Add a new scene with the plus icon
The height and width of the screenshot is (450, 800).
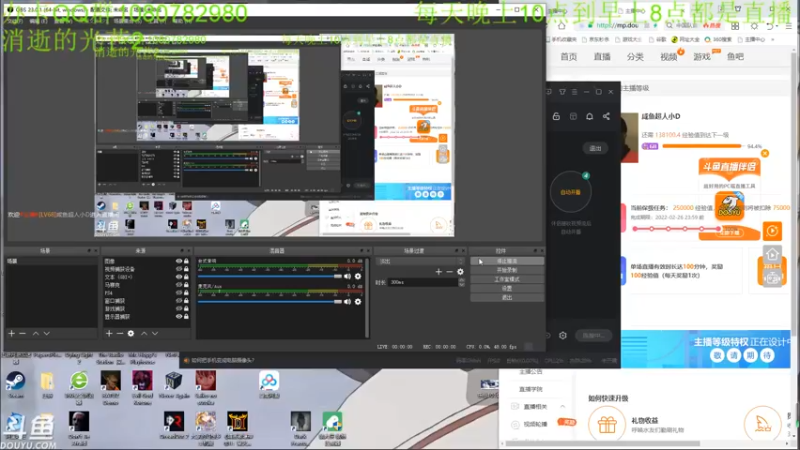click(12, 333)
